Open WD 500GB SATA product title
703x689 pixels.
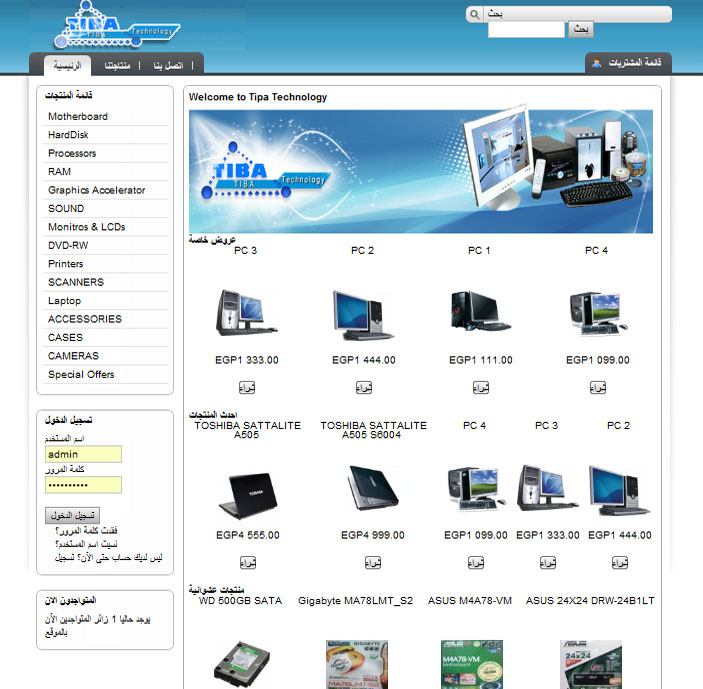240,601
